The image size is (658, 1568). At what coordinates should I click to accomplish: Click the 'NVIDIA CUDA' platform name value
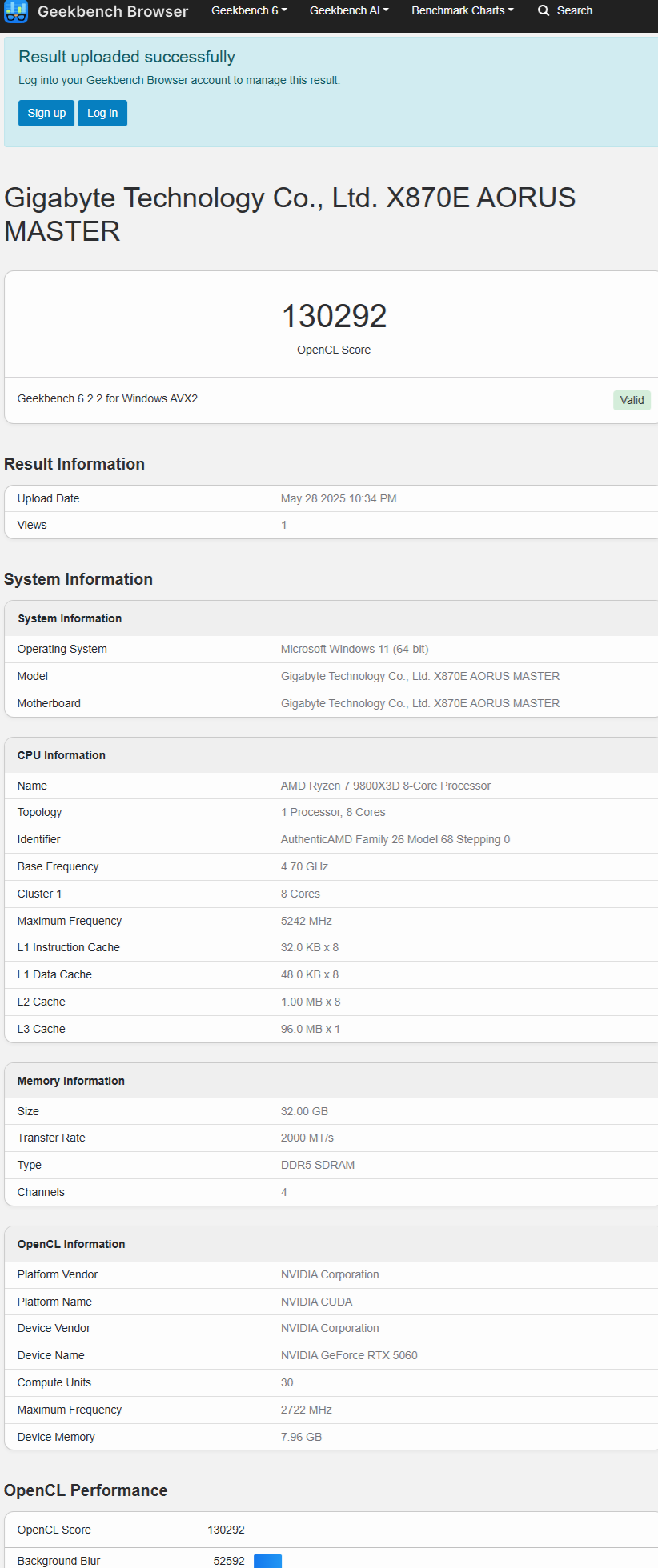(317, 1302)
